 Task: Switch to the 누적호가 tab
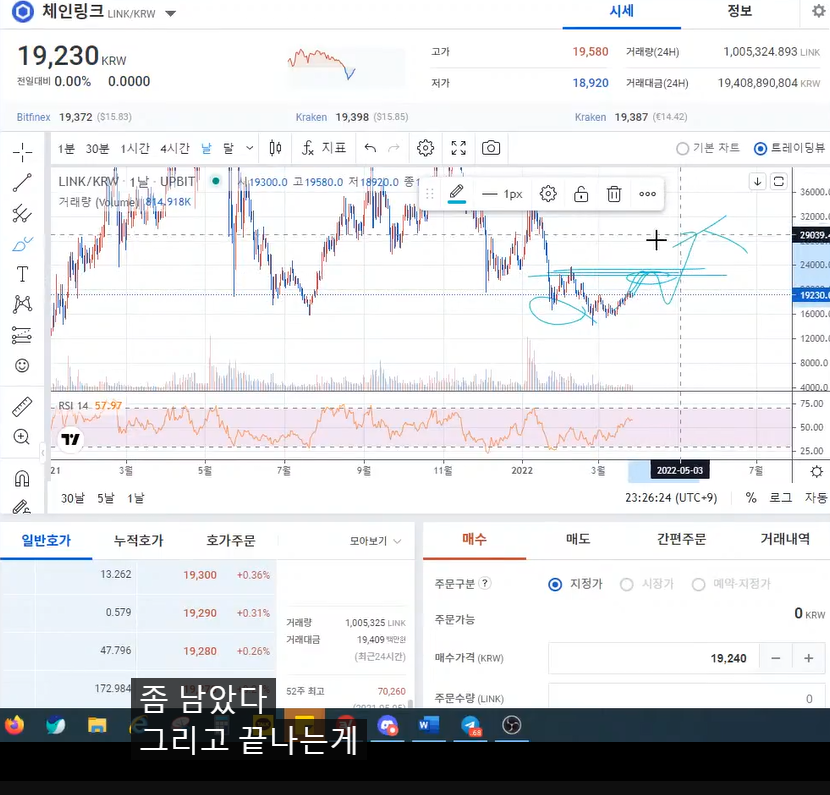click(x=138, y=540)
